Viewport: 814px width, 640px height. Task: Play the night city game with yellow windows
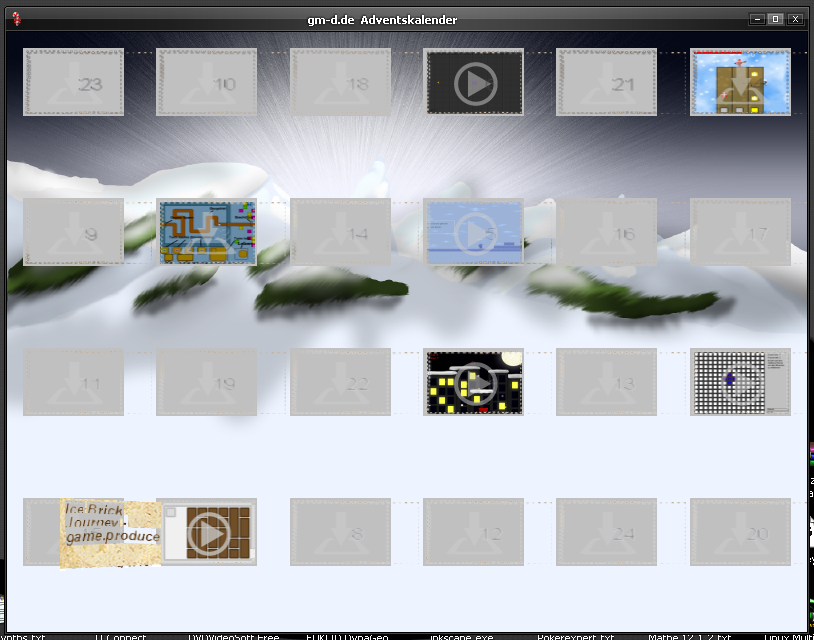click(473, 382)
